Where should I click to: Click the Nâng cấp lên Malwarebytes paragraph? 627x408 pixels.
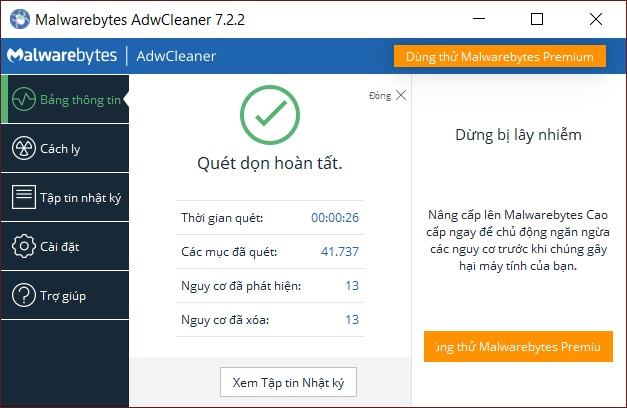(518, 240)
